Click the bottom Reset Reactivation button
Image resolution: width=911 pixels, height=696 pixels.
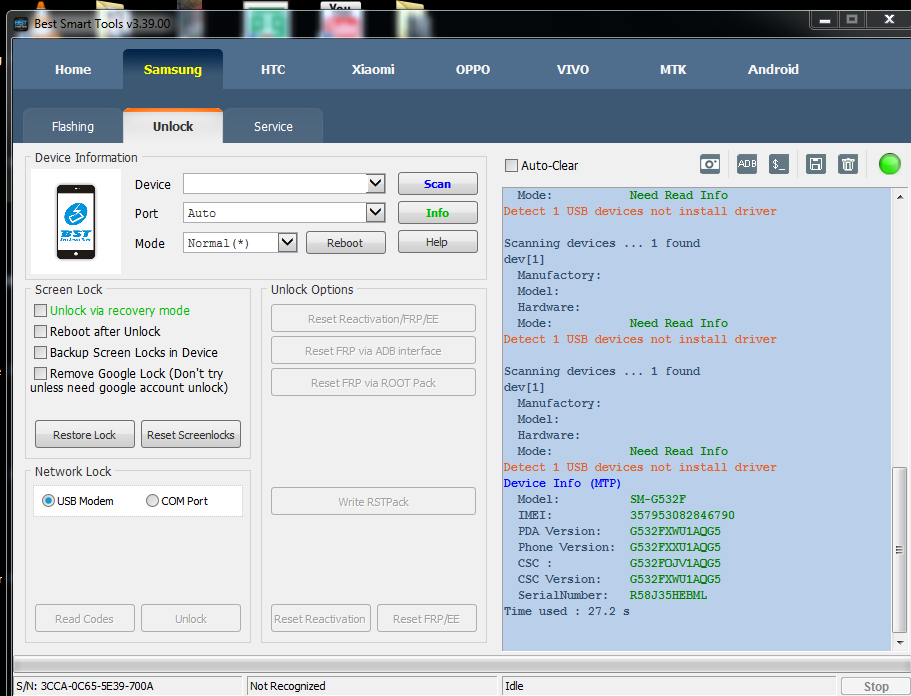click(x=320, y=618)
